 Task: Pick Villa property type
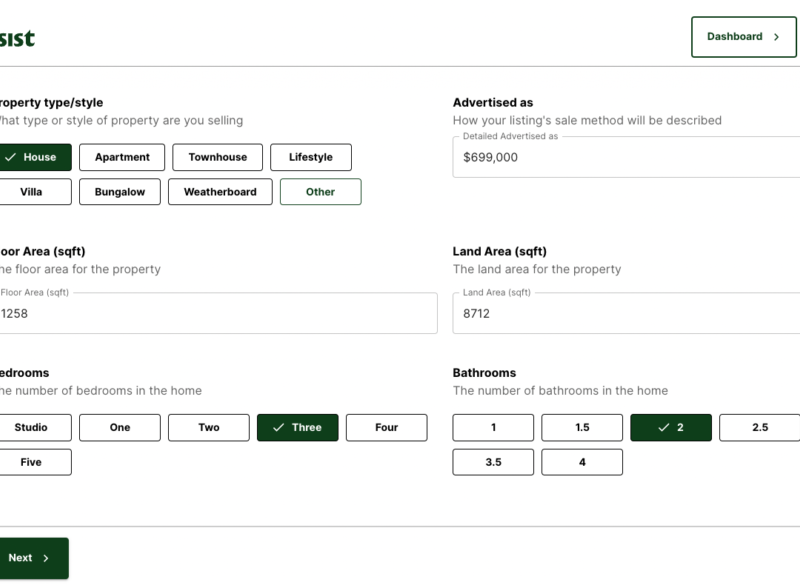coord(34,192)
